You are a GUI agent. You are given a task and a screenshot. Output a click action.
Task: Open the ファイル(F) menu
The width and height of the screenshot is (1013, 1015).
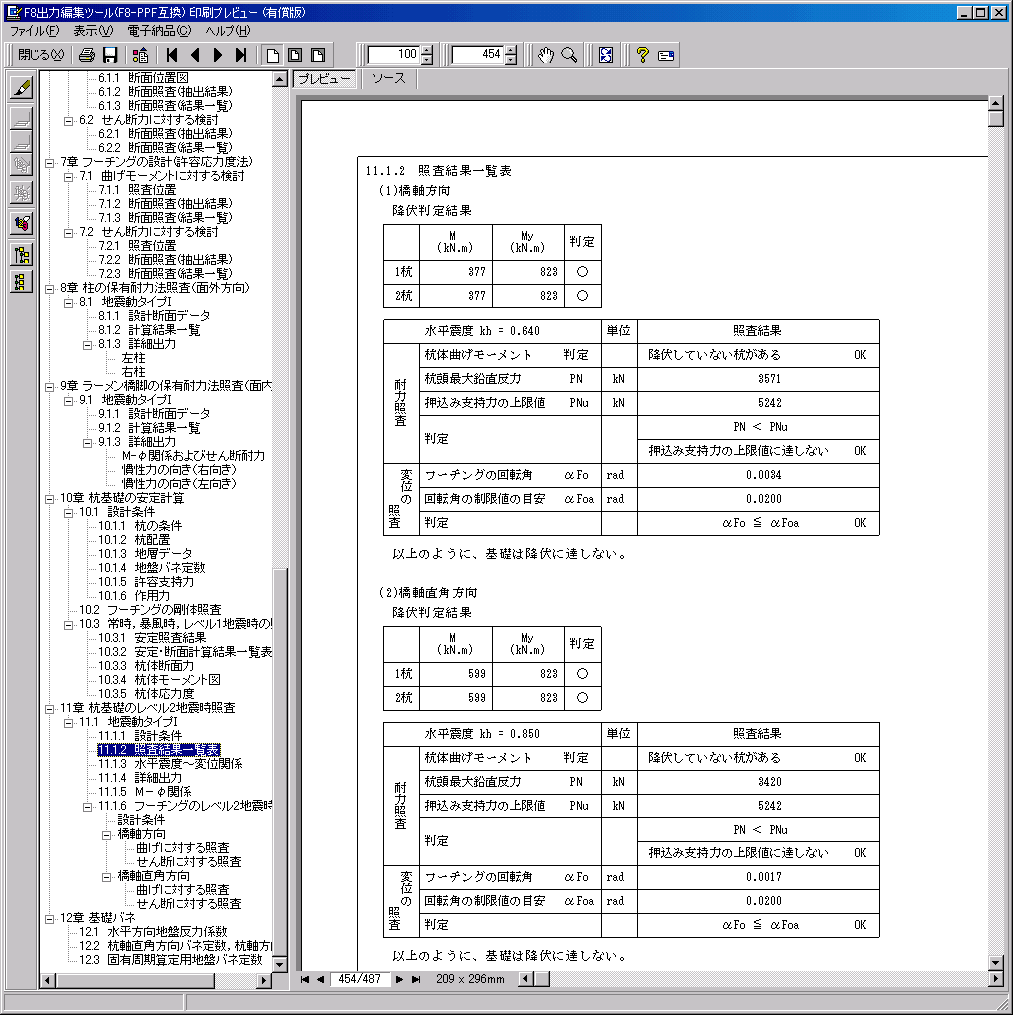coord(34,30)
